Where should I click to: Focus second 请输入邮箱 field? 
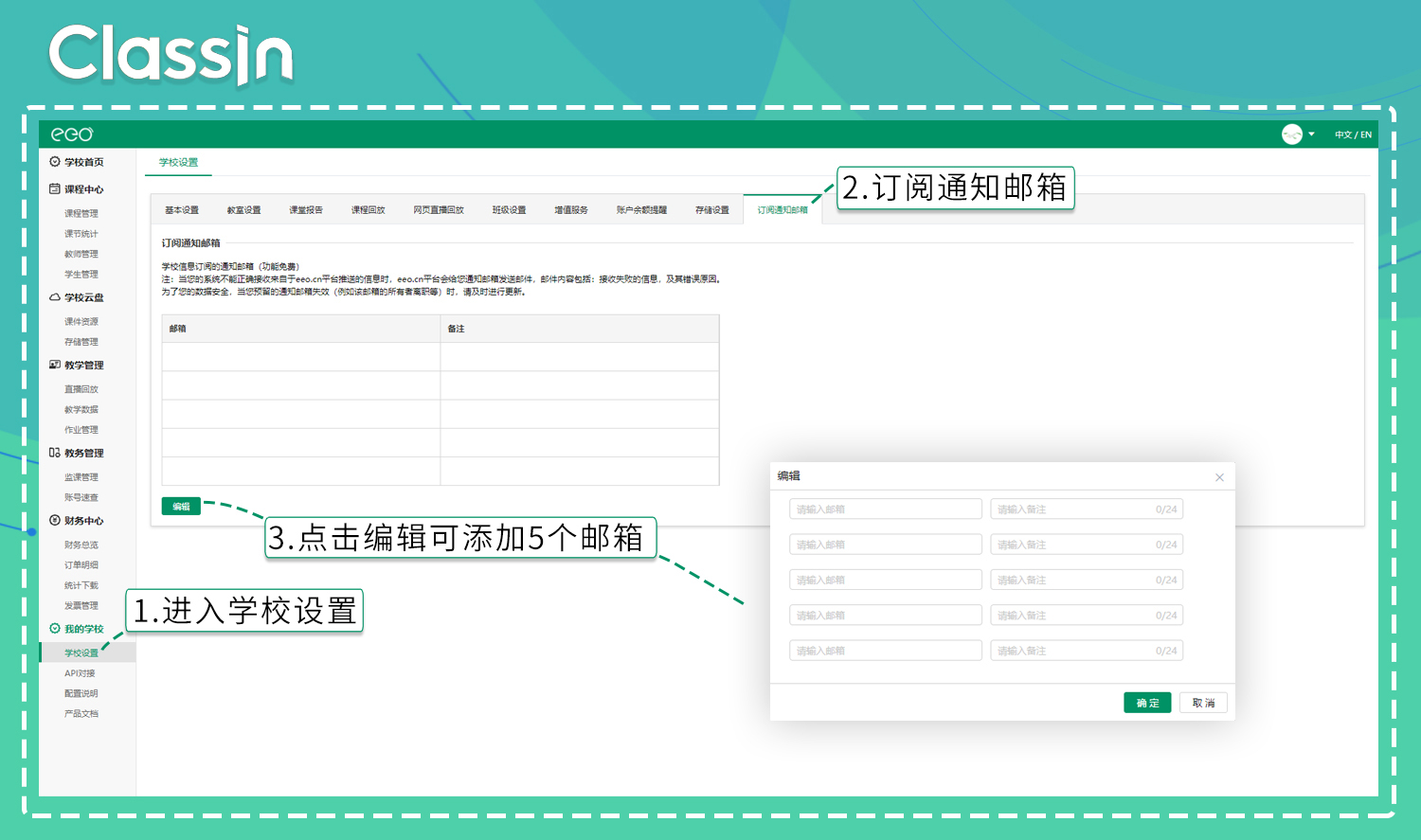coord(886,545)
